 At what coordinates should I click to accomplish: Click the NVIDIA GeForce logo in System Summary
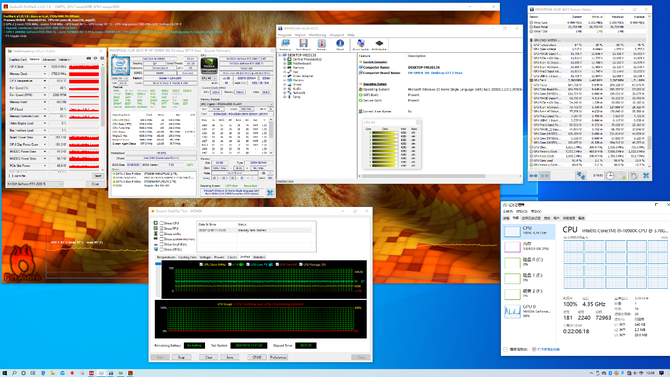[209, 66]
